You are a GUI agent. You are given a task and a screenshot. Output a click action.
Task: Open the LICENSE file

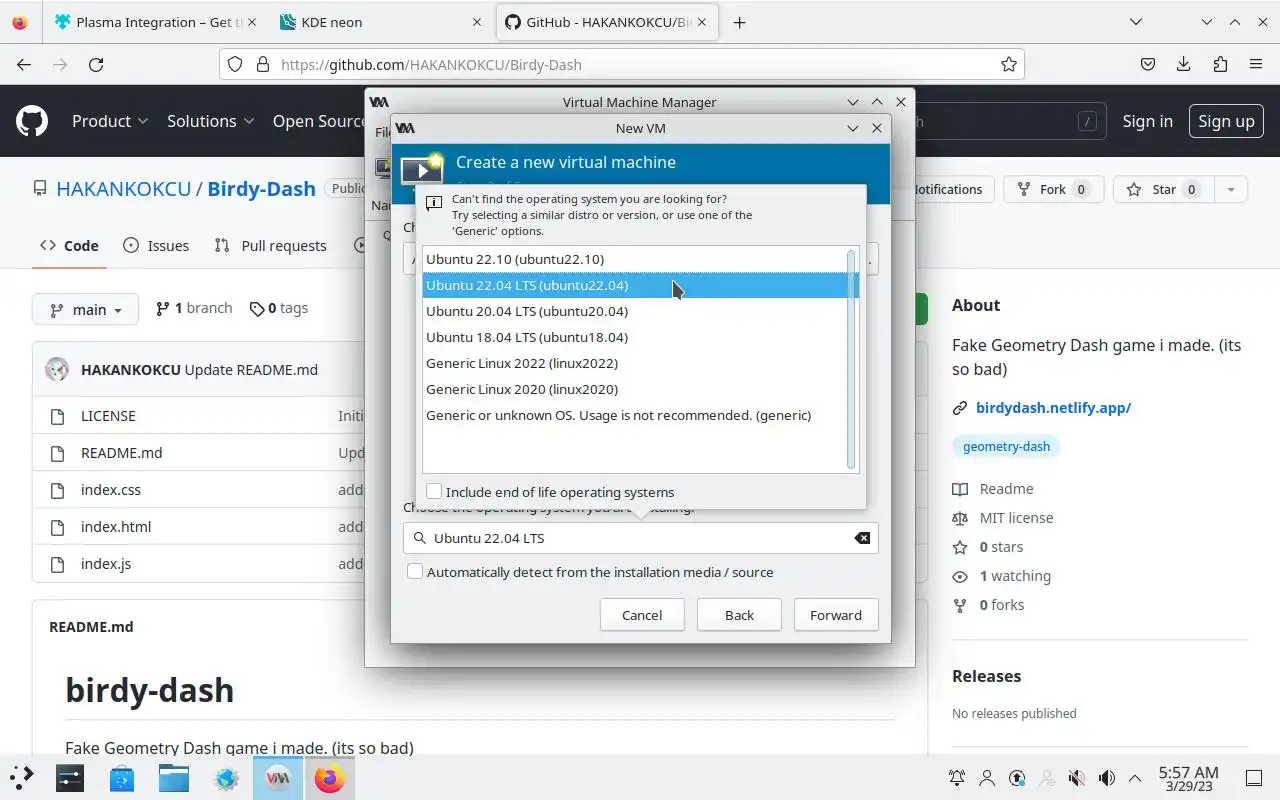coord(108,416)
